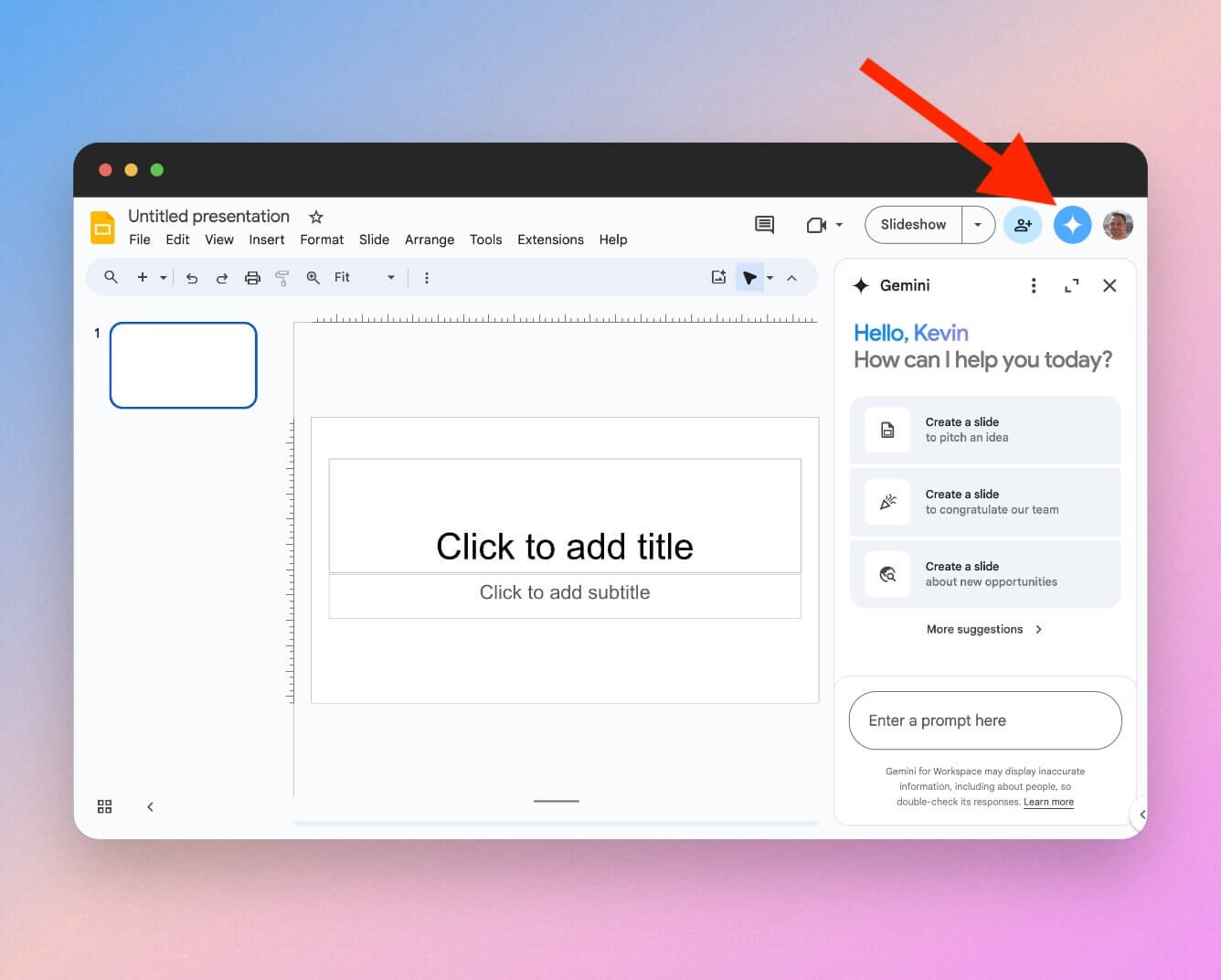Expand the Gemini panel to full screen
This screenshot has height=980, width=1221.
[1071, 285]
